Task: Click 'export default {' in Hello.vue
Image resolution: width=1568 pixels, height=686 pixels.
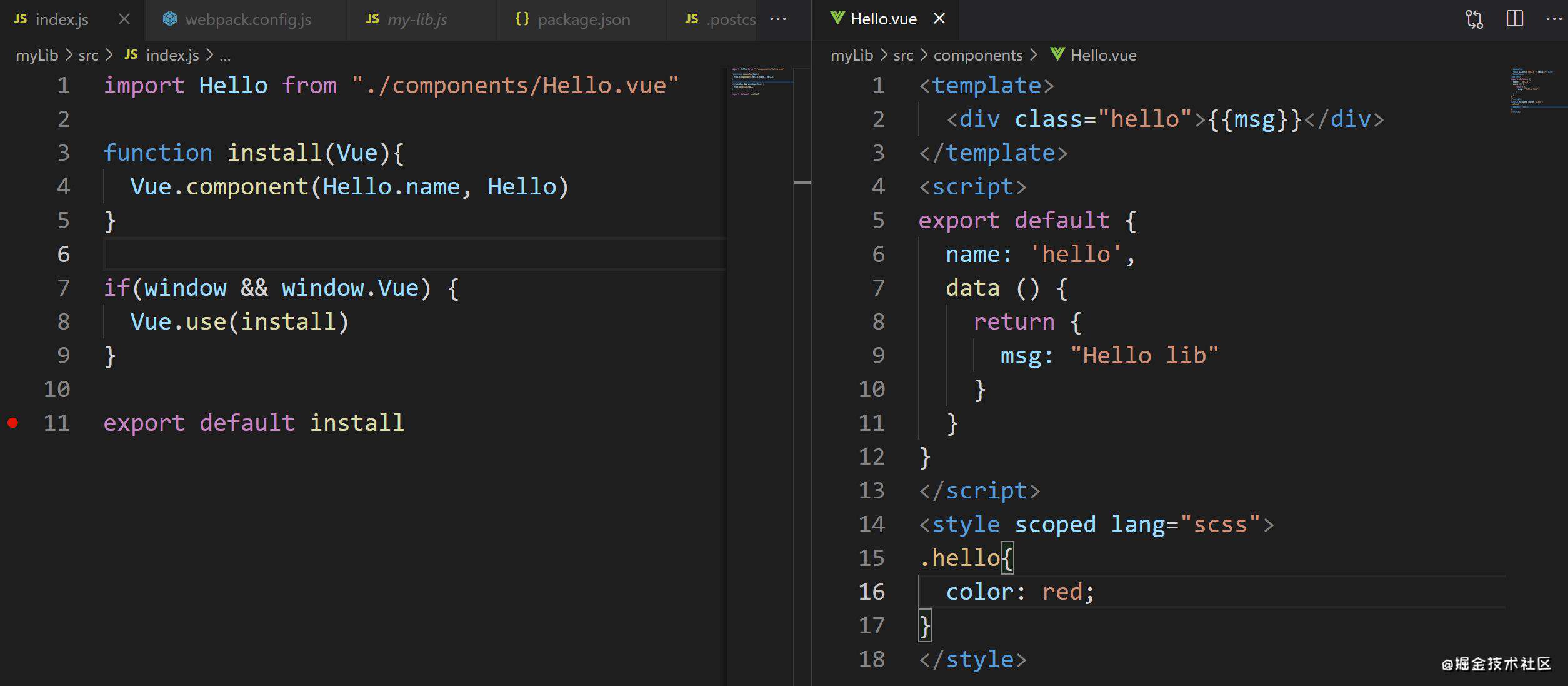Action: [x=1027, y=220]
